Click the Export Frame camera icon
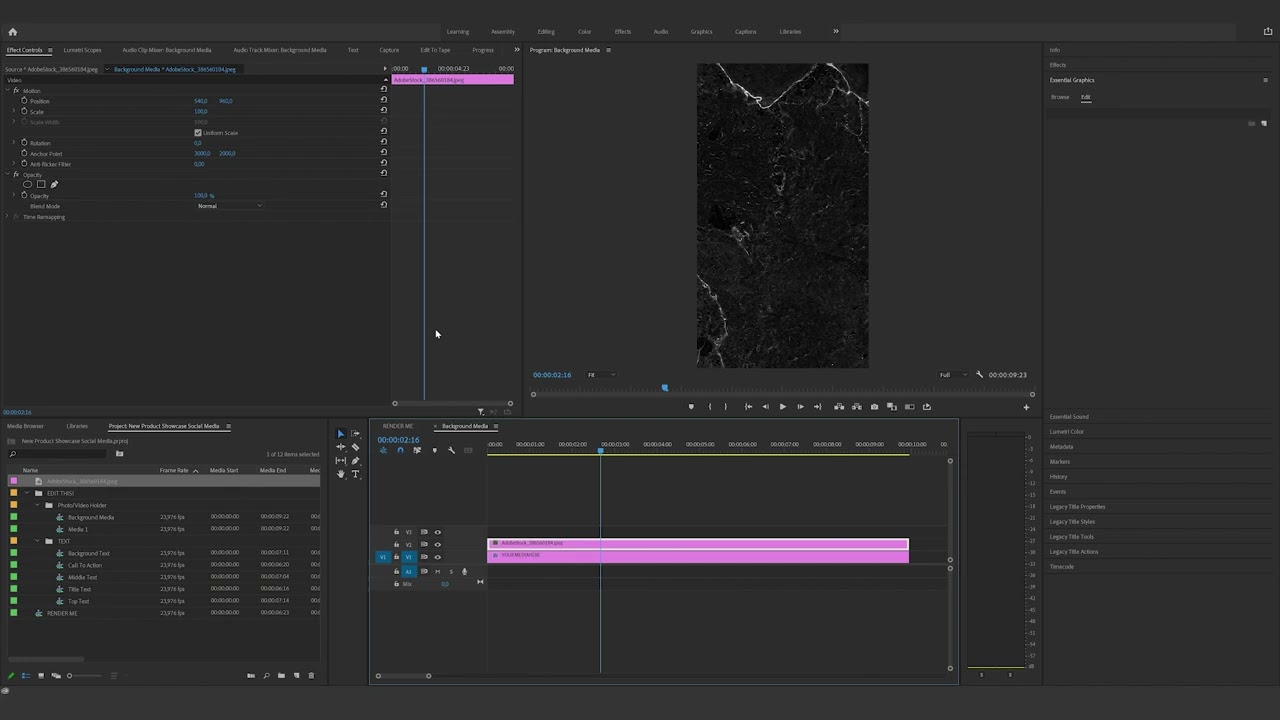 [874, 407]
